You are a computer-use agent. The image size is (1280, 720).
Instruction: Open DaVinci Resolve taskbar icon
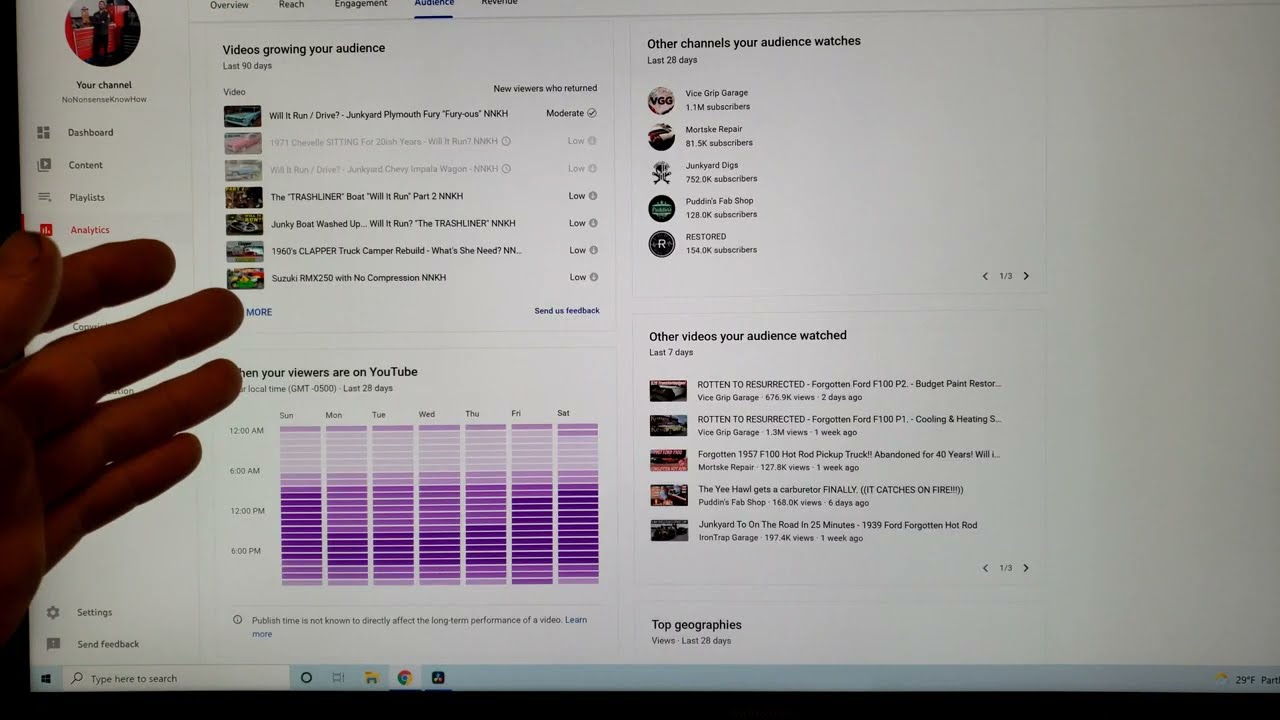438,678
